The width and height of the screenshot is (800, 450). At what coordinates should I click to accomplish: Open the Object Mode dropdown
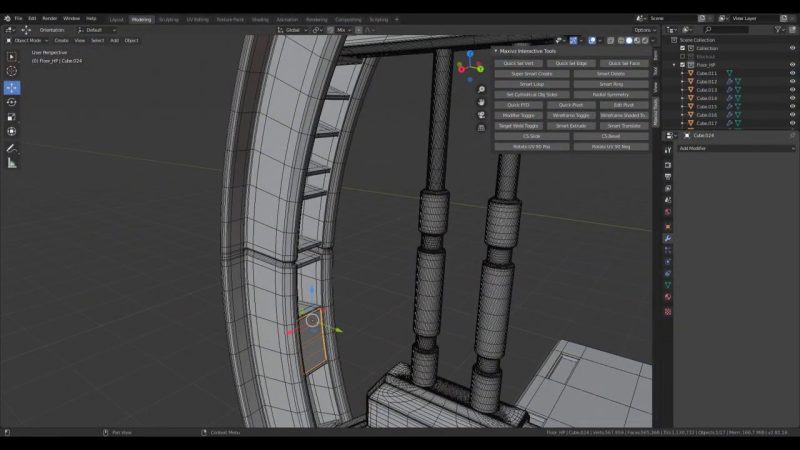pos(26,40)
